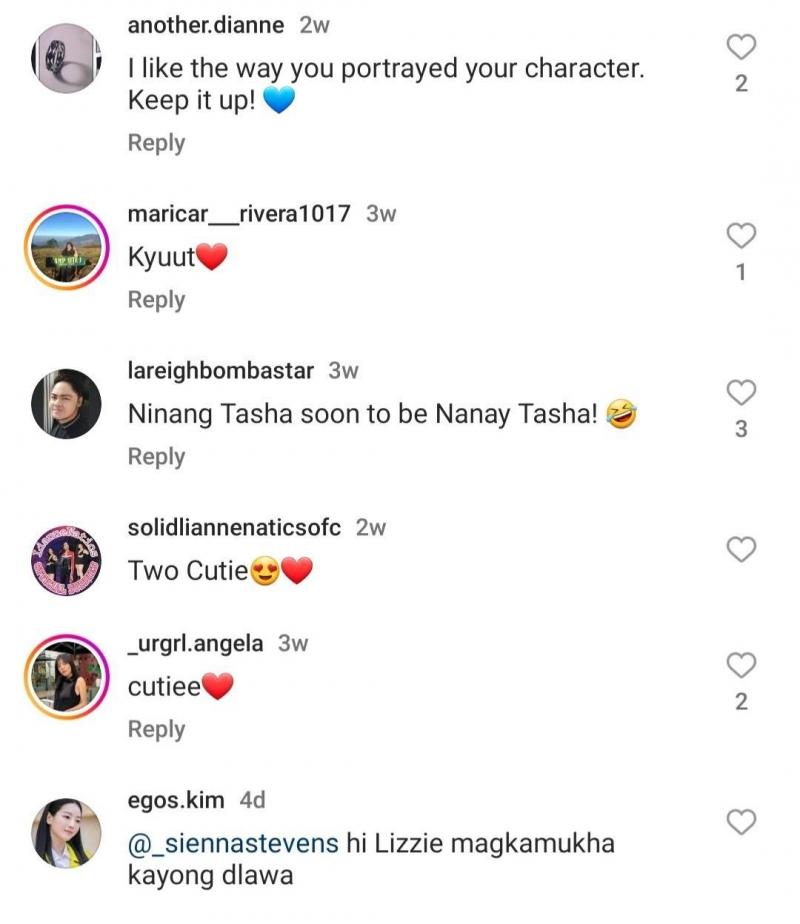800x924 pixels.
Task: View solidliannenaticsofc's story avatar
Action: point(66,560)
